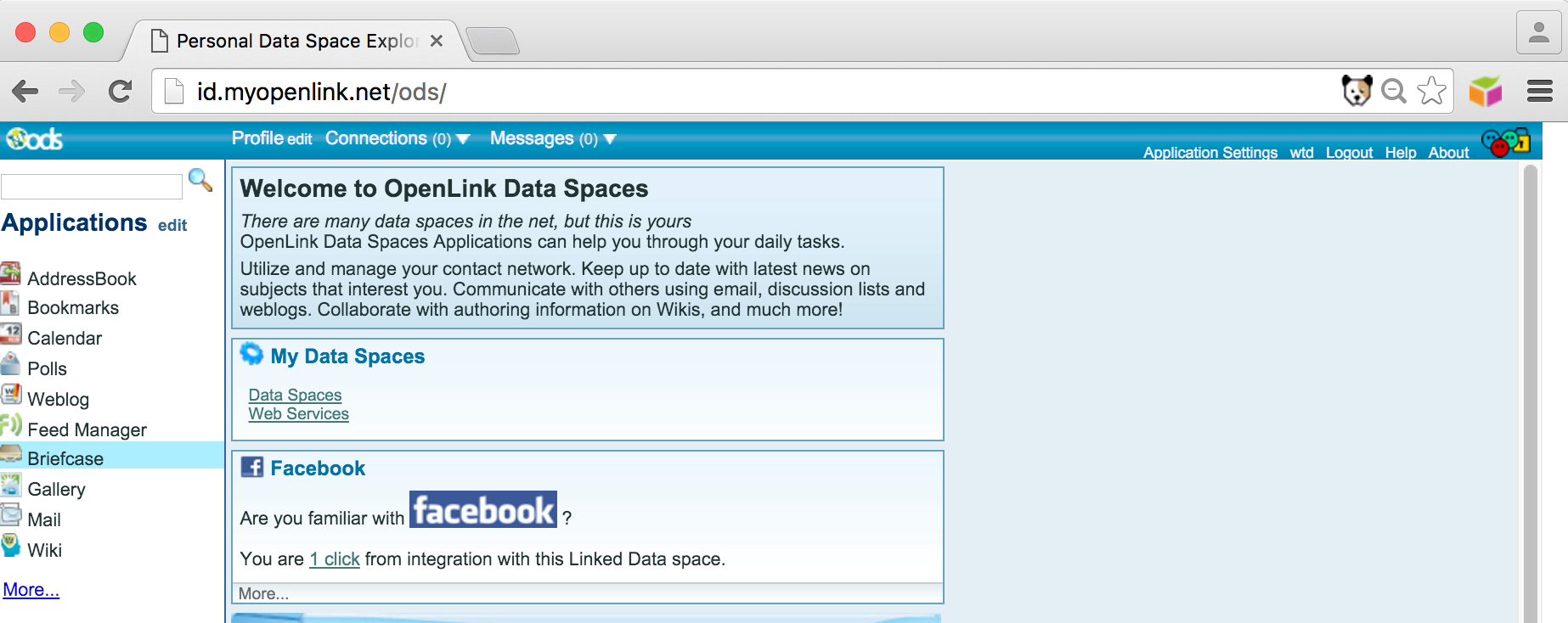The image size is (1568, 623).
Task: Click the Feed Manager icon
Action: tap(10, 425)
